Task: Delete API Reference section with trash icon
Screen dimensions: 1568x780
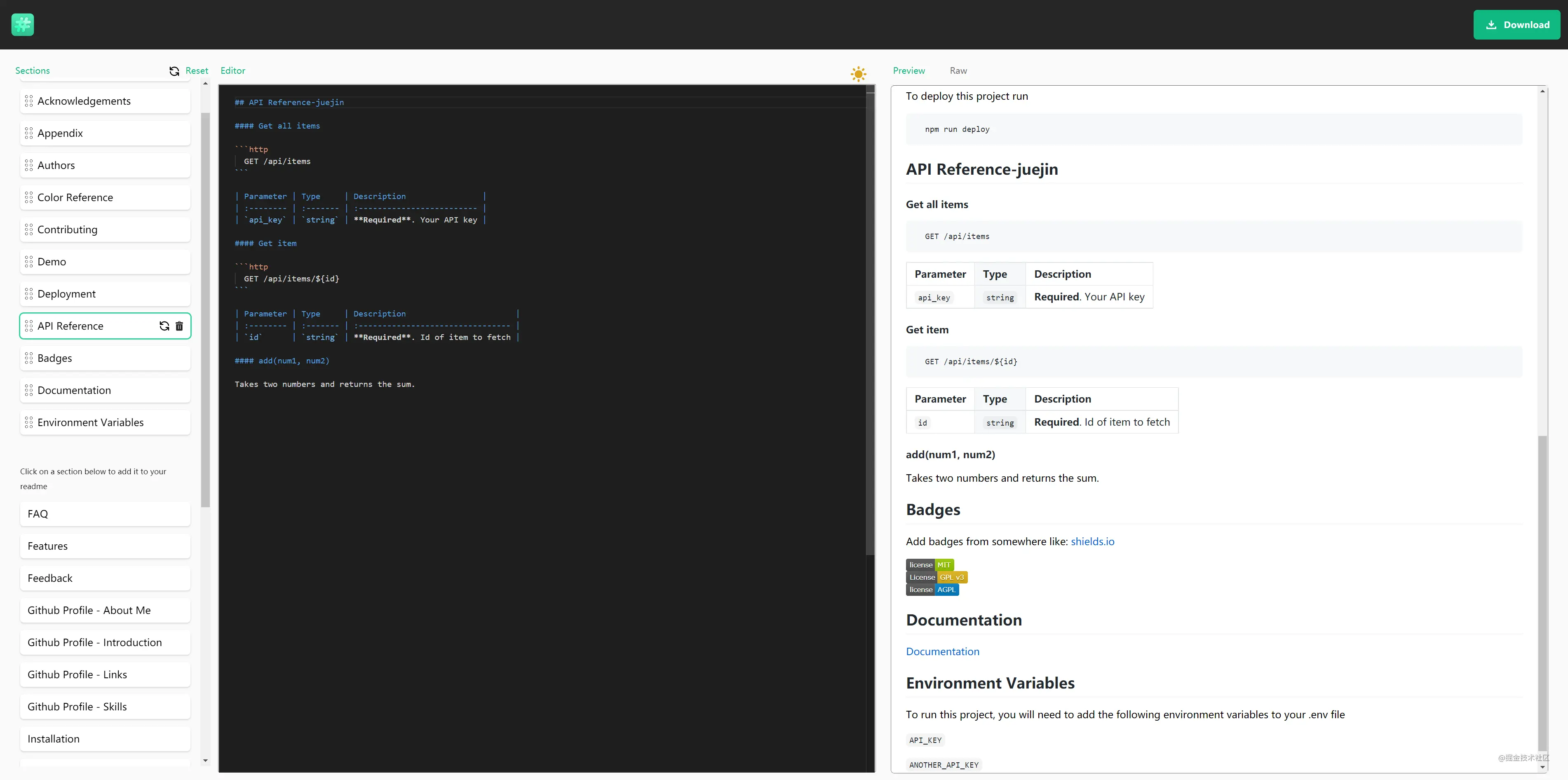Action: tap(179, 326)
